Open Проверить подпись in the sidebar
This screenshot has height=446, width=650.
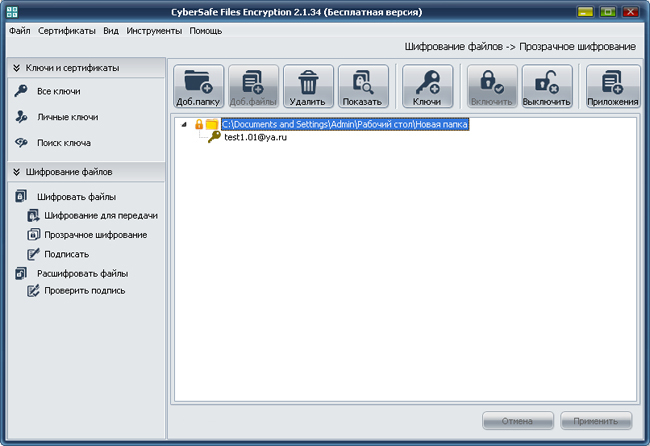point(85,291)
